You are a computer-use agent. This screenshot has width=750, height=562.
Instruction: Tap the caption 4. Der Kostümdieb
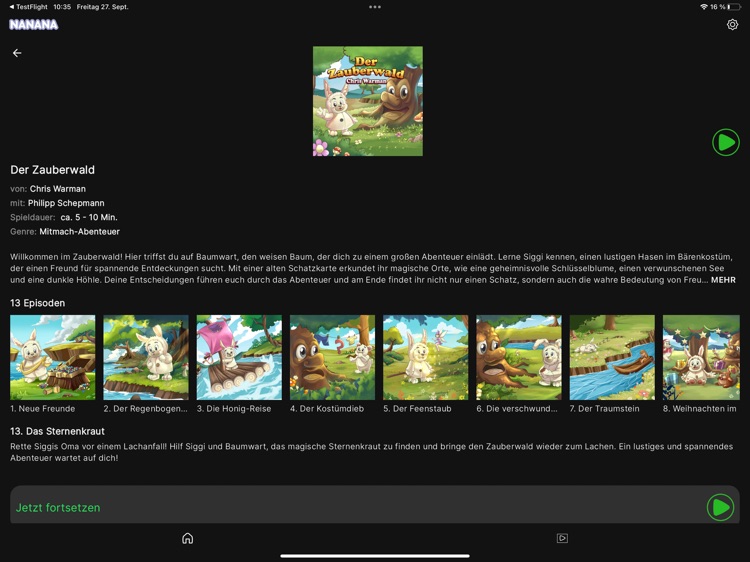[327, 408]
